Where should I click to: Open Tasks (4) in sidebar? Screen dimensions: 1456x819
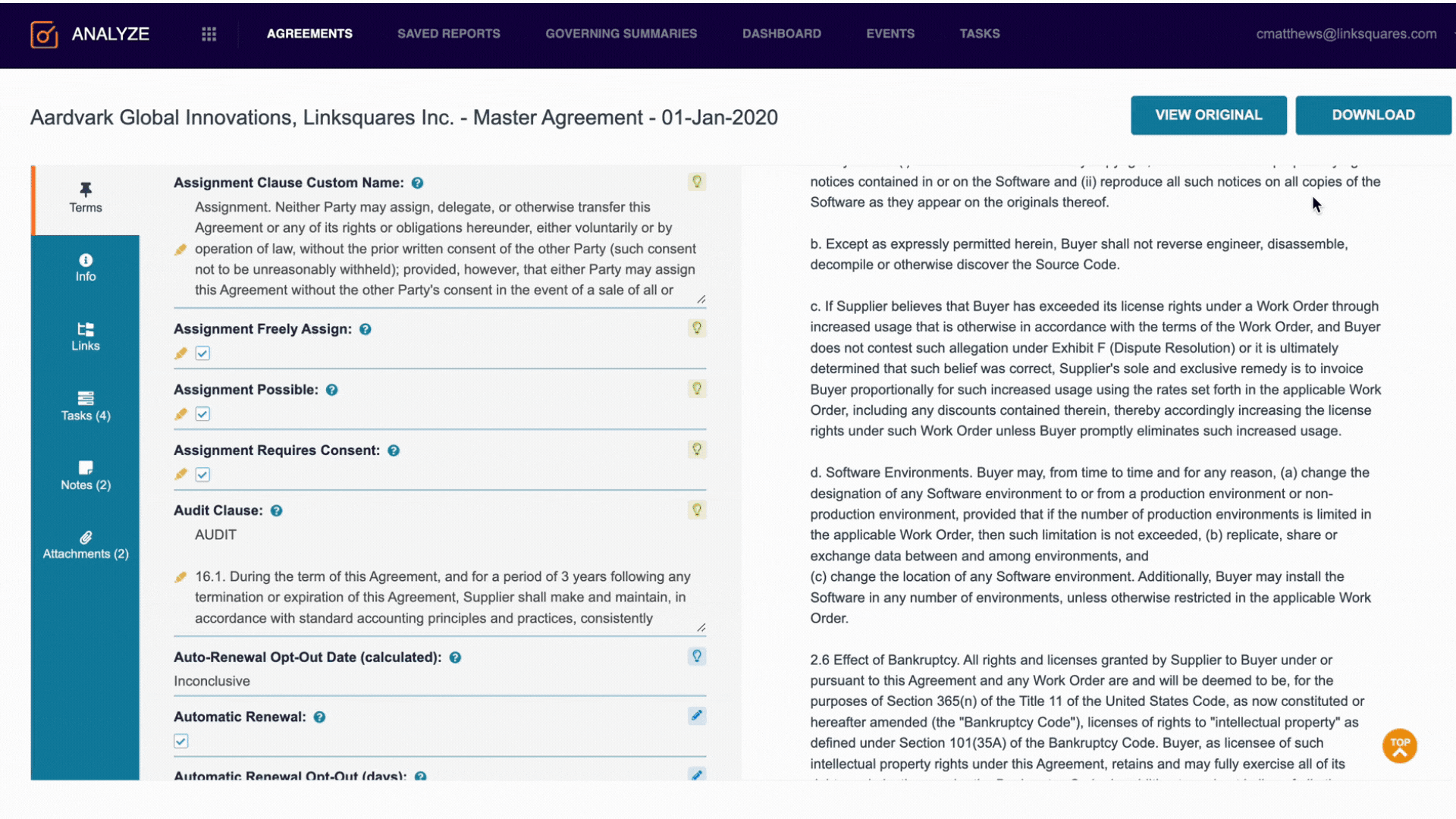86,406
